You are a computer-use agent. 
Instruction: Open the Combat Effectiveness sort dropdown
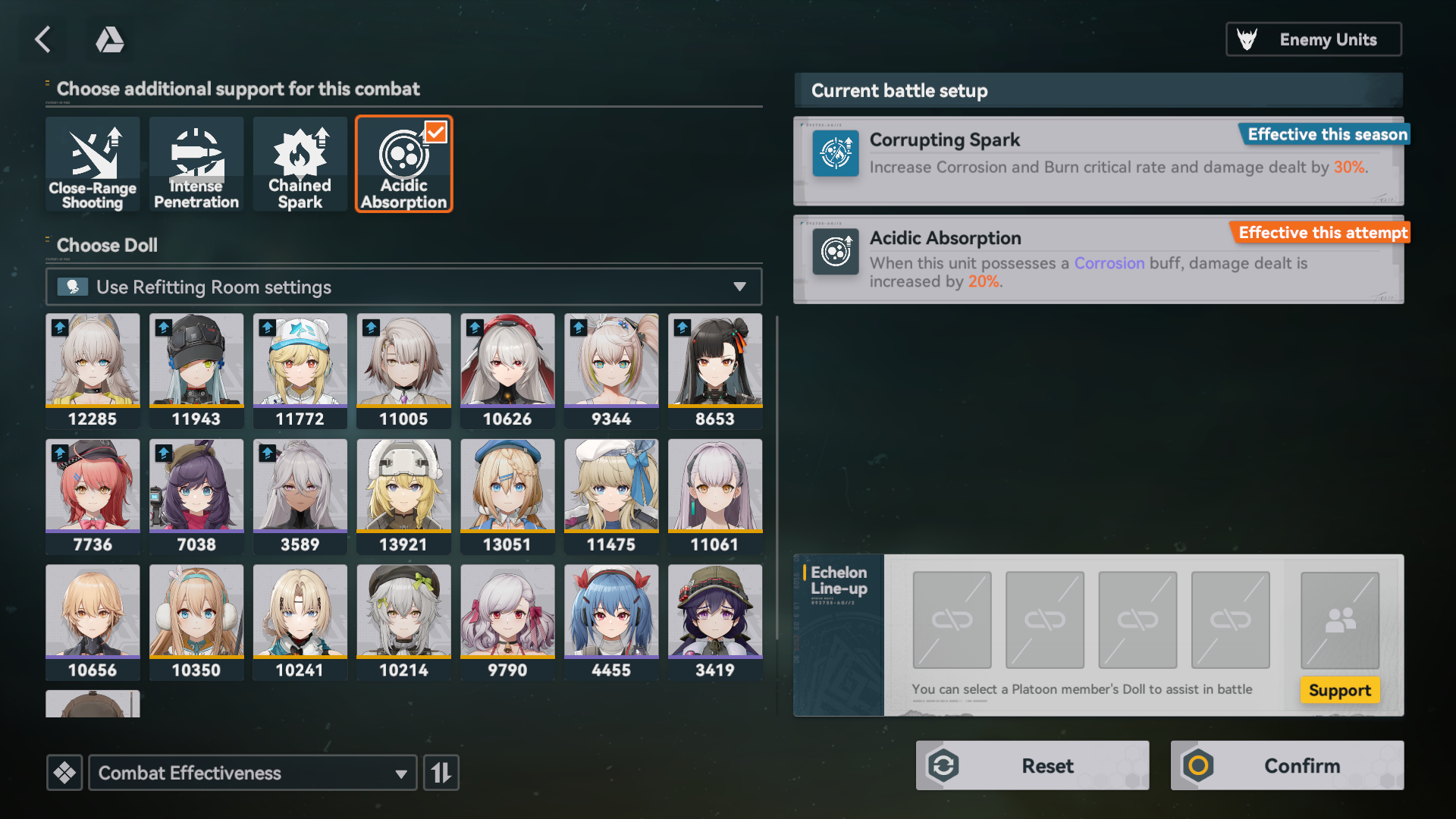coord(253,773)
